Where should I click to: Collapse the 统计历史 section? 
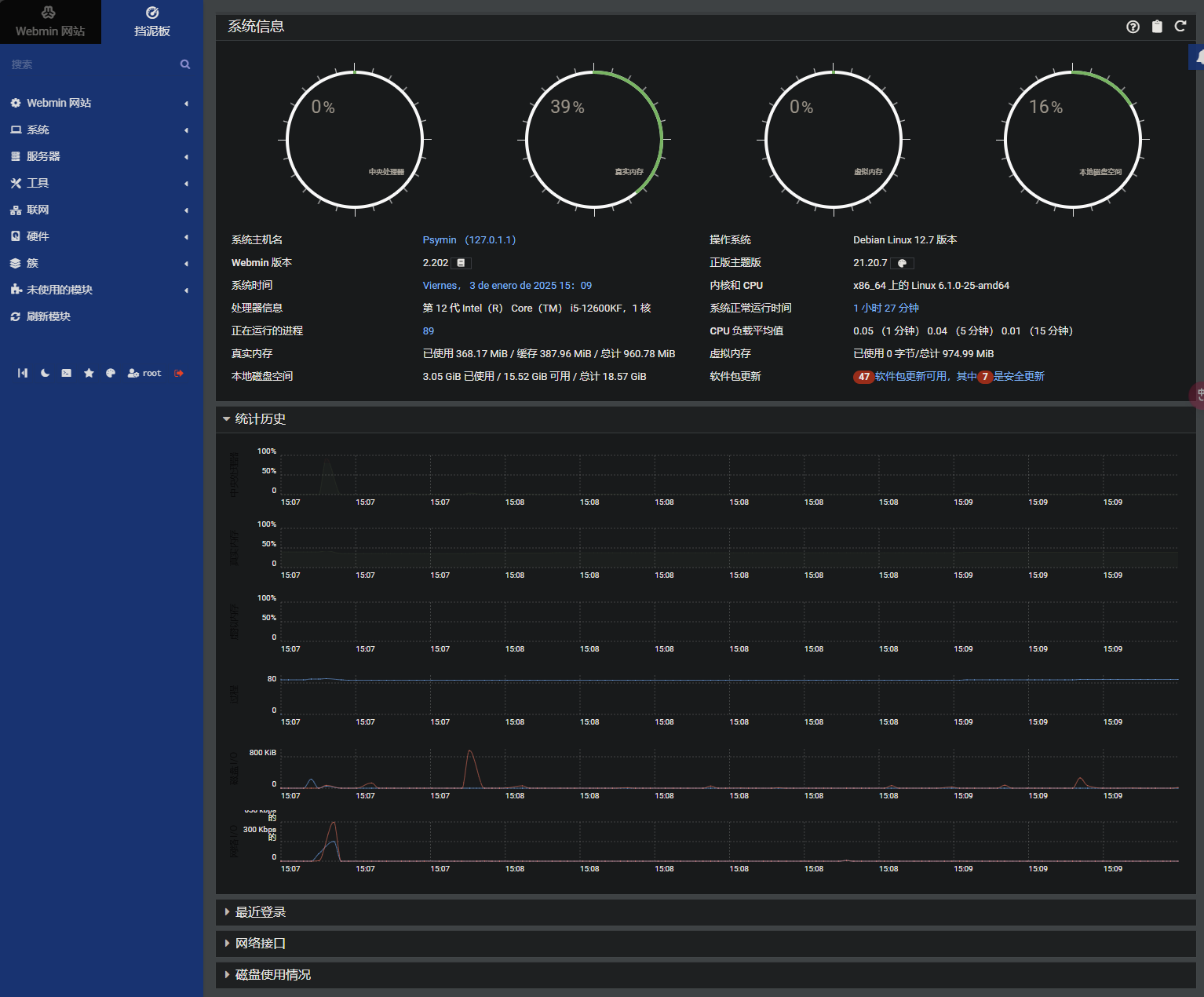click(260, 419)
